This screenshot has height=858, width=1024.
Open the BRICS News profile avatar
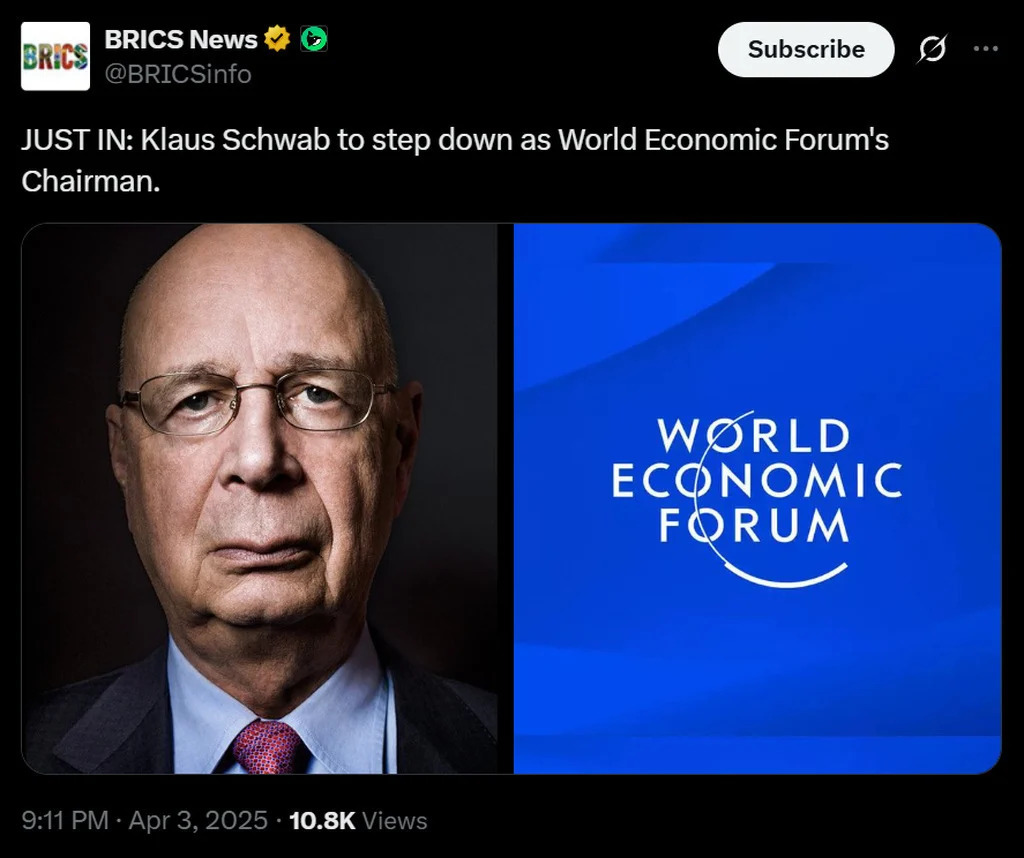(x=55, y=56)
